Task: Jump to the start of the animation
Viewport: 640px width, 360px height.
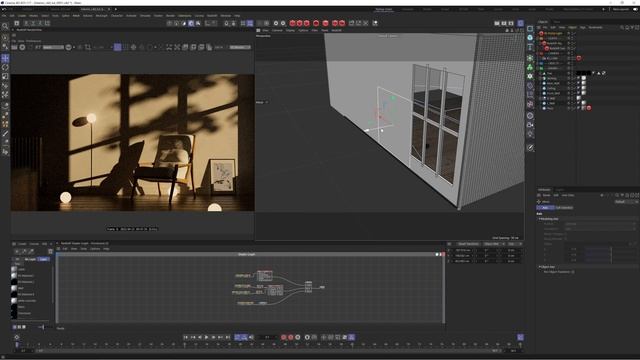Action: (186, 337)
